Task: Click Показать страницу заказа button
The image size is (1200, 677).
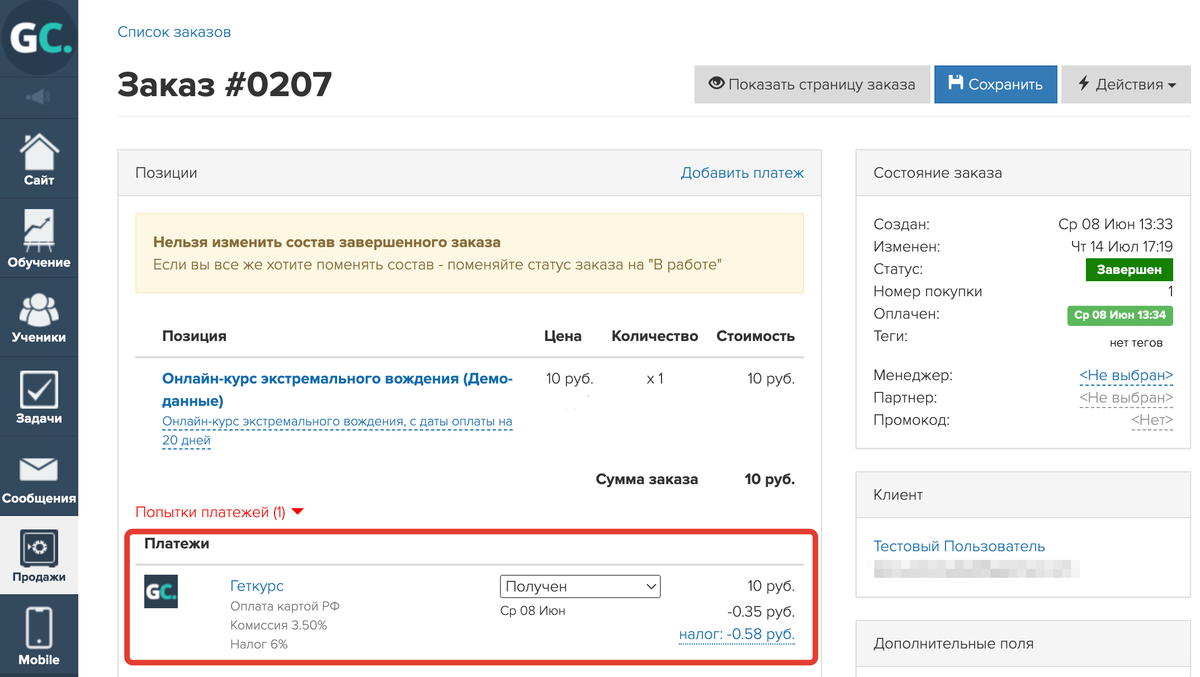Action: click(x=812, y=85)
